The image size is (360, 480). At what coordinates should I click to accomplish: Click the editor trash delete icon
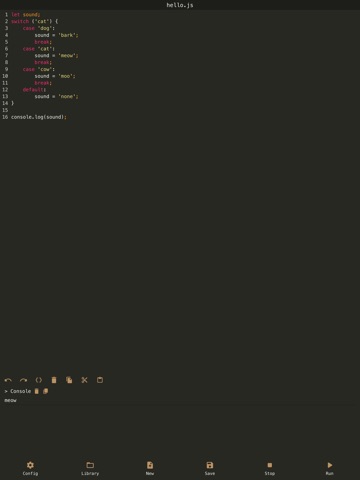click(54, 380)
